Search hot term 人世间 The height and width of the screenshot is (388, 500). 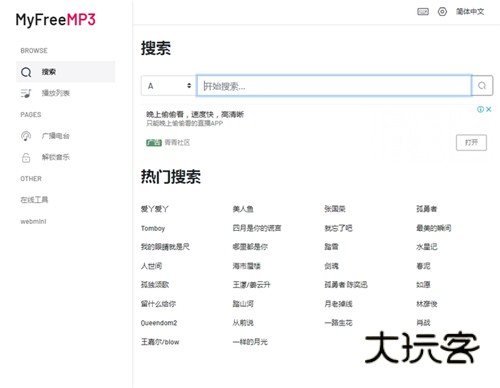(151, 266)
